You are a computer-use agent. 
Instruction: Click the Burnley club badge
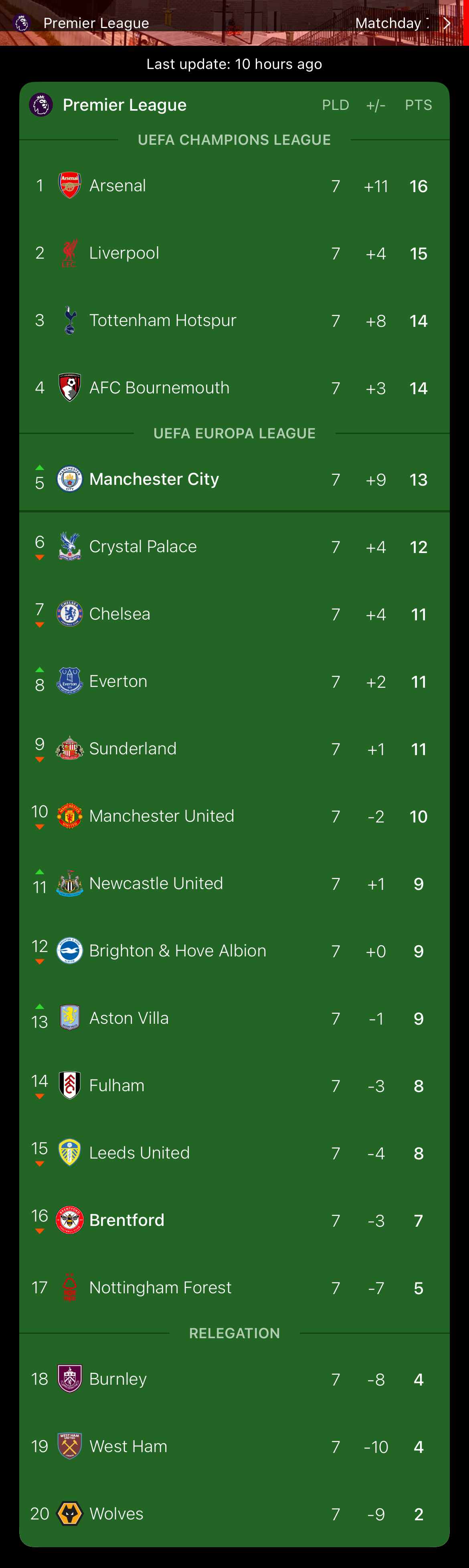(69, 1378)
